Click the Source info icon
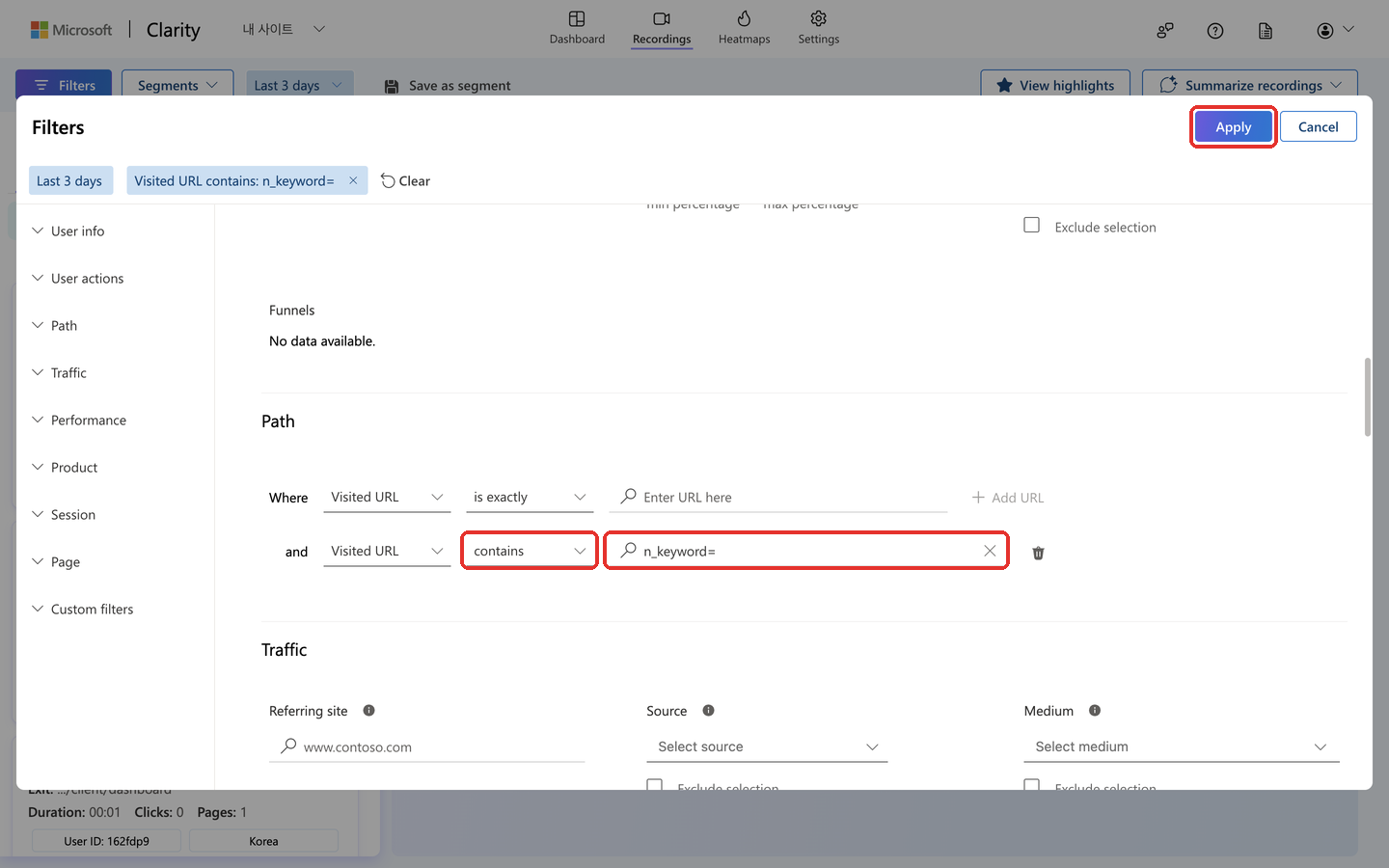 point(708,711)
